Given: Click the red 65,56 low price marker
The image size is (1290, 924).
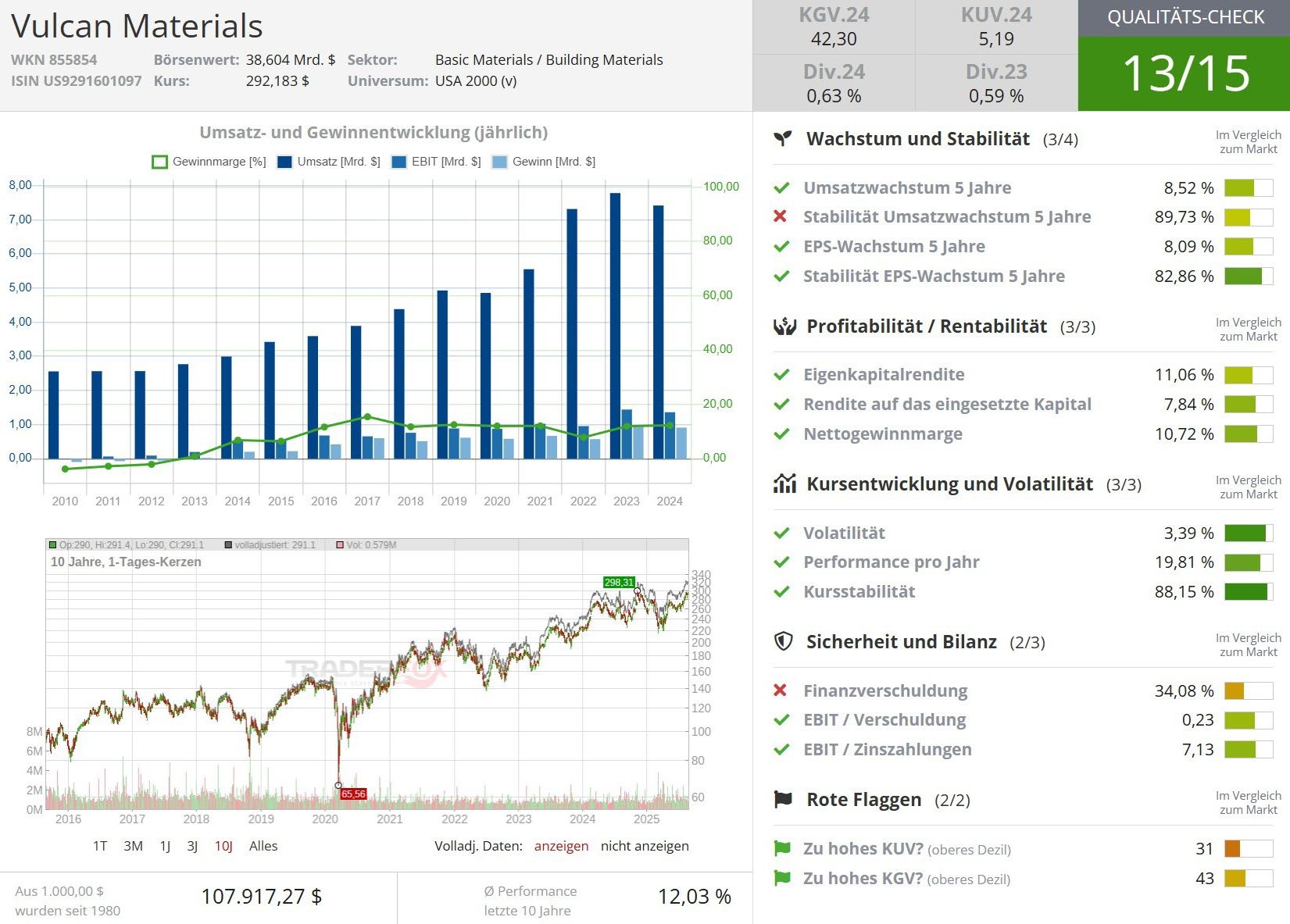Looking at the screenshot, I should point(353,794).
